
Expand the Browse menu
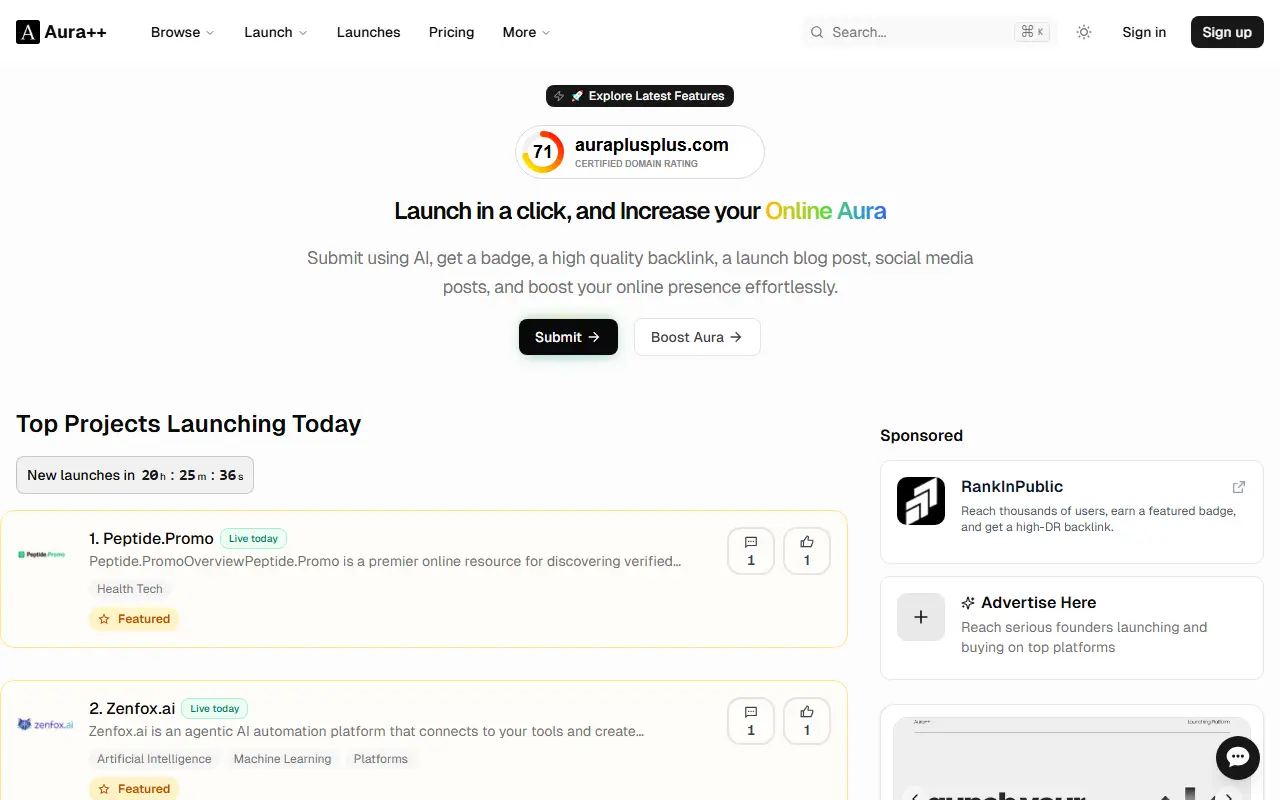(x=182, y=32)
